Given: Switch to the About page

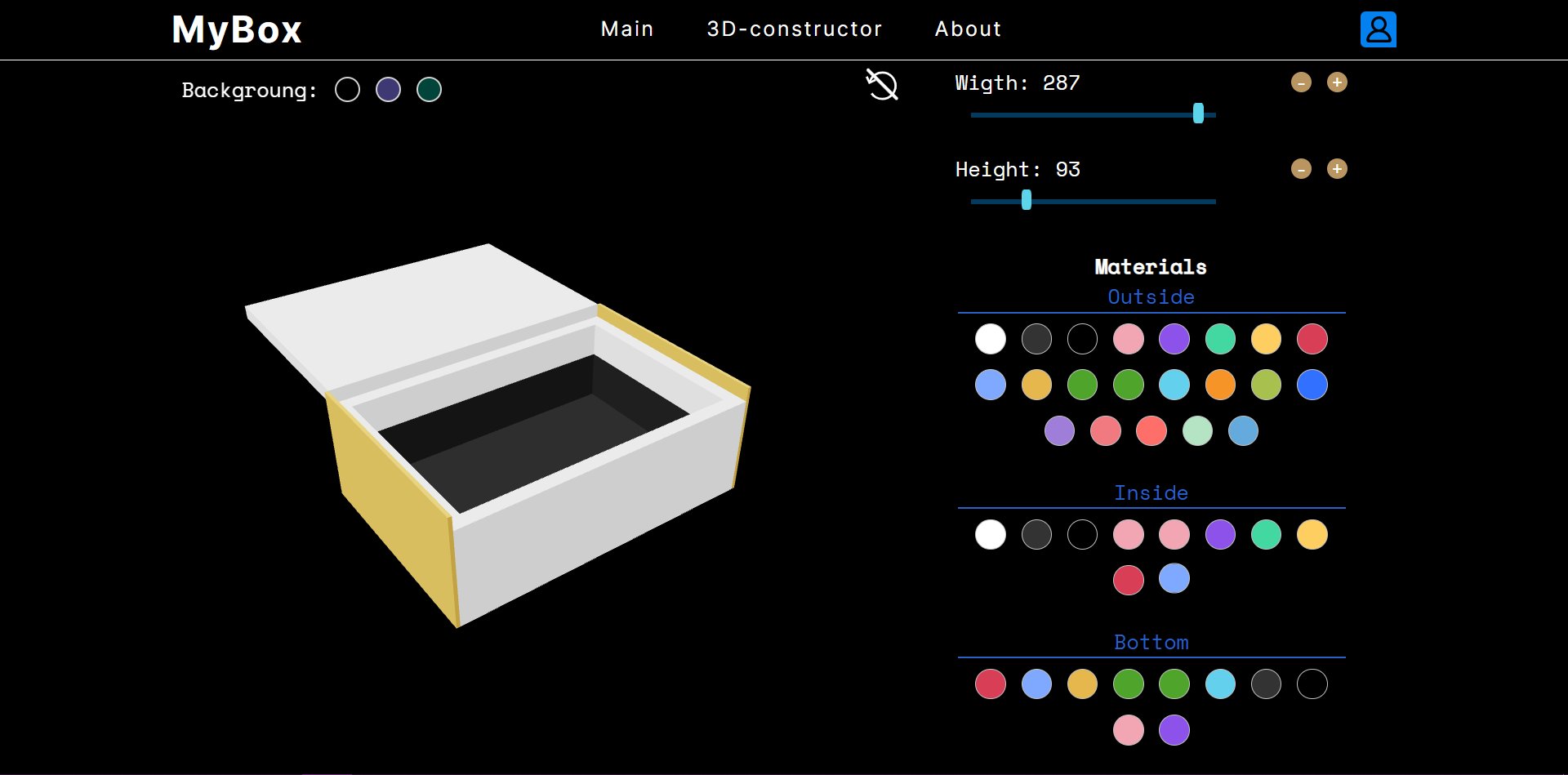Looking at the screenshot, I should pos(968,29).
